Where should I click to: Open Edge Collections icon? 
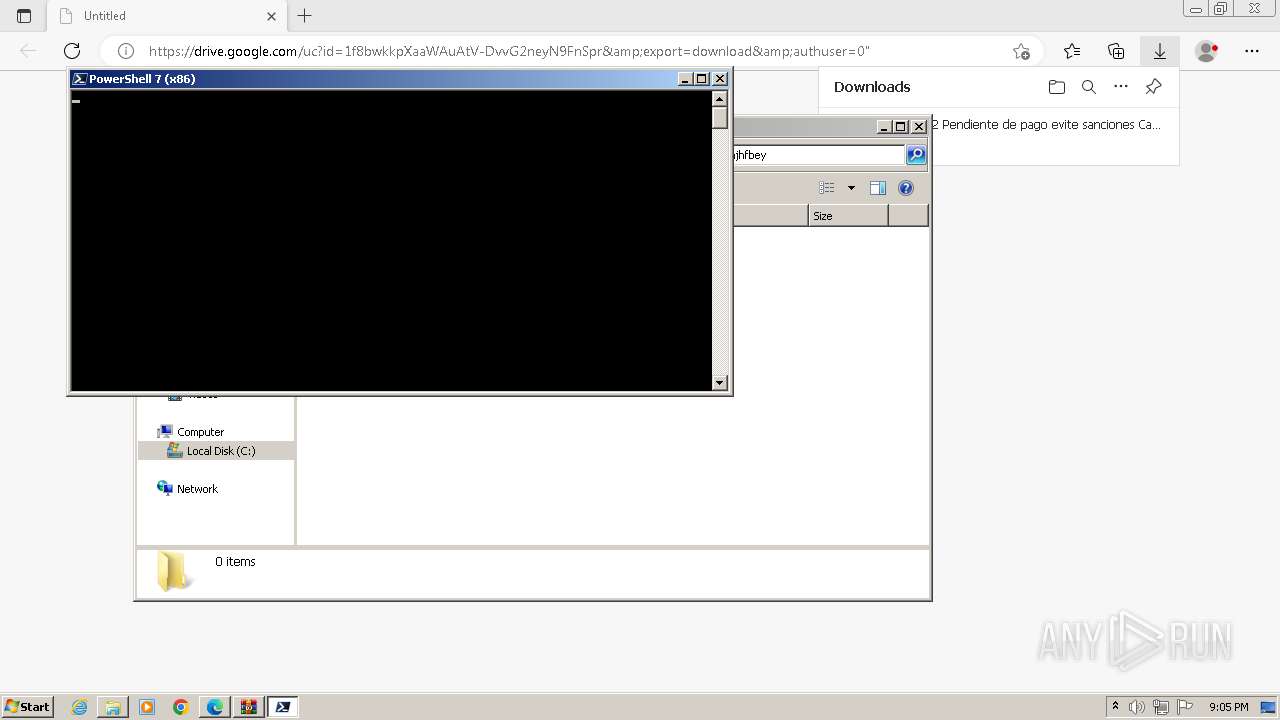[x=1116, y=51]
